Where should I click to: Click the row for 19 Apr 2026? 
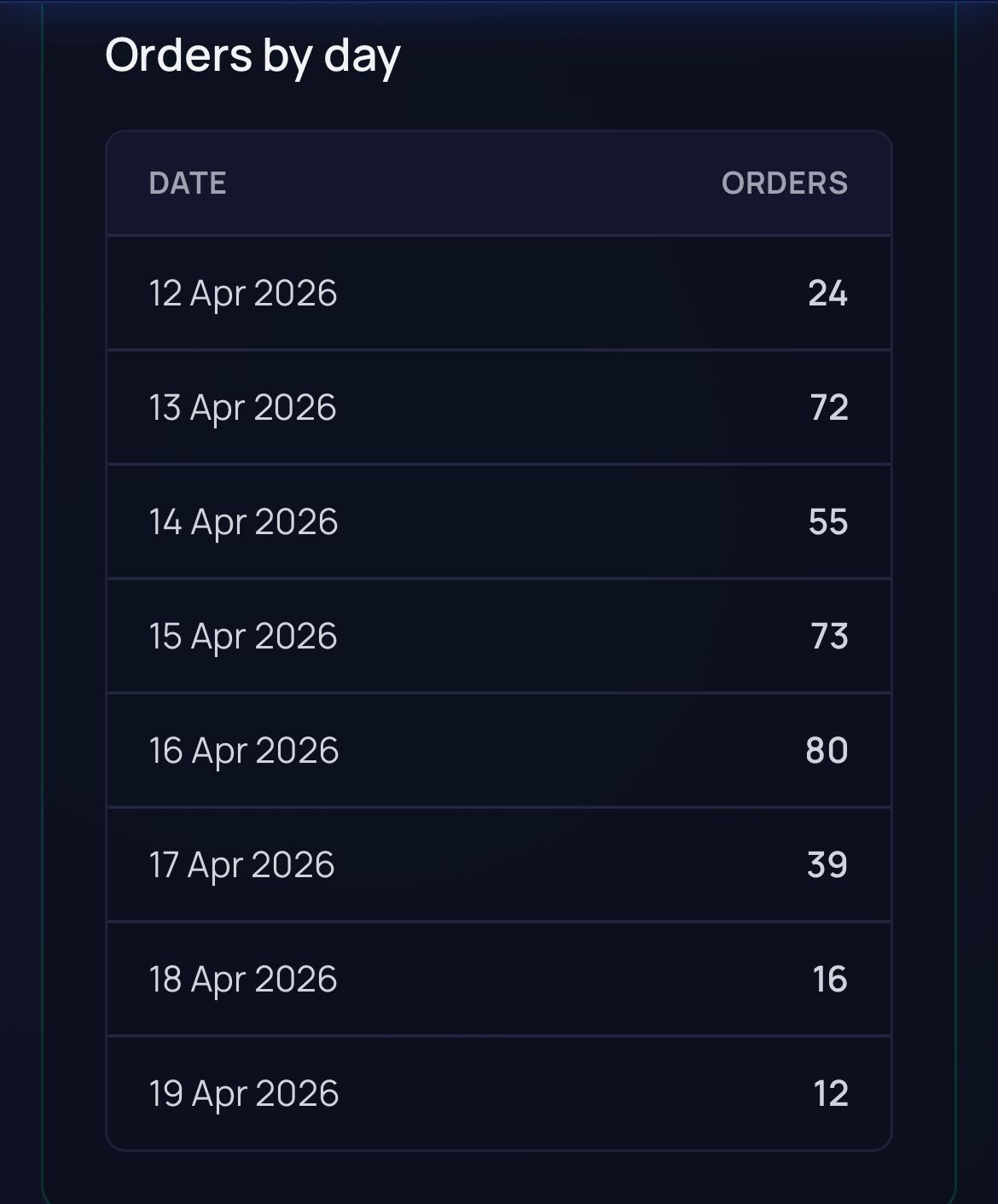499,1092
